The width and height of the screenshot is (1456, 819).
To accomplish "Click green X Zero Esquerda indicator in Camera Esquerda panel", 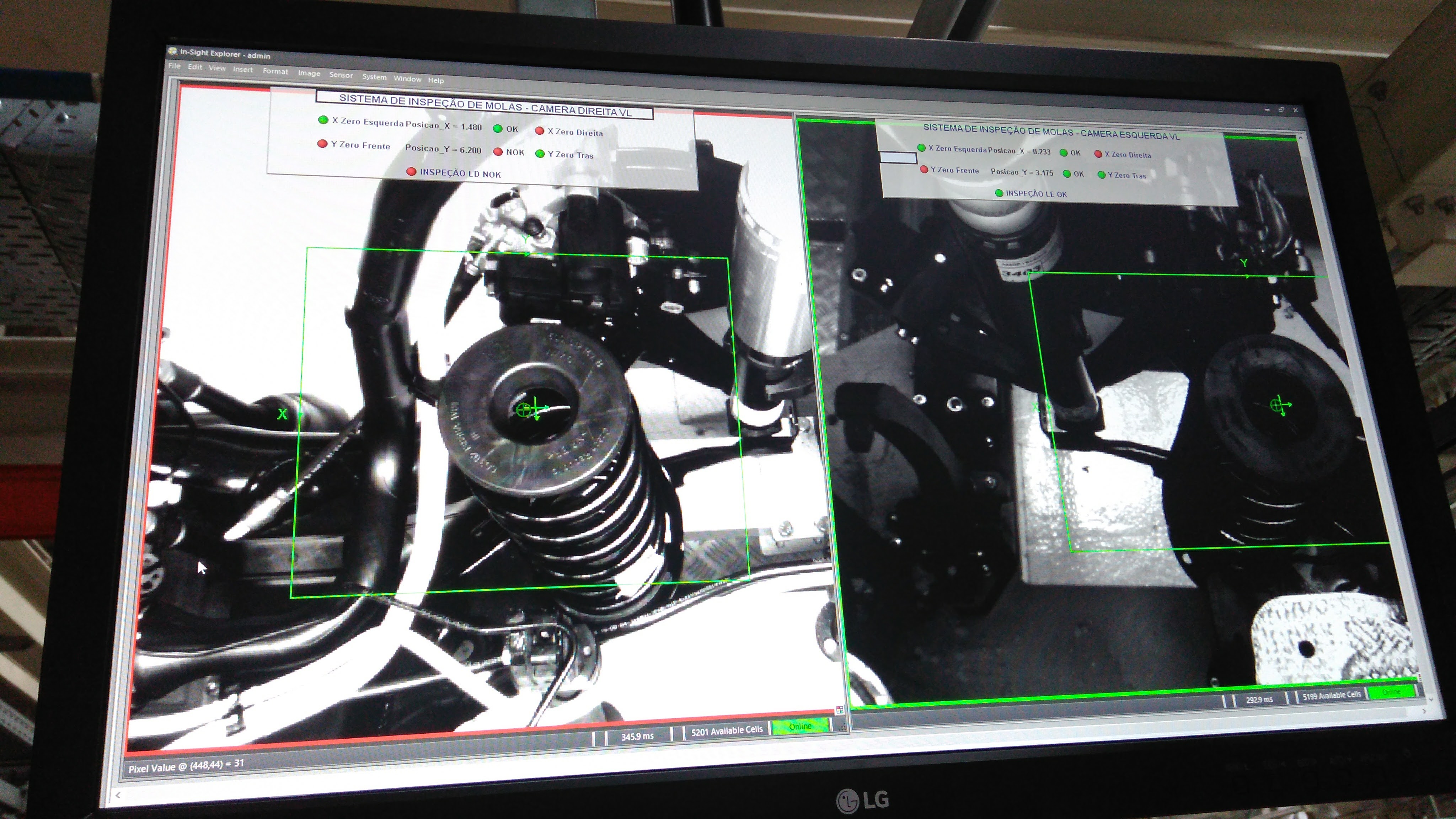I will [921, 148].
